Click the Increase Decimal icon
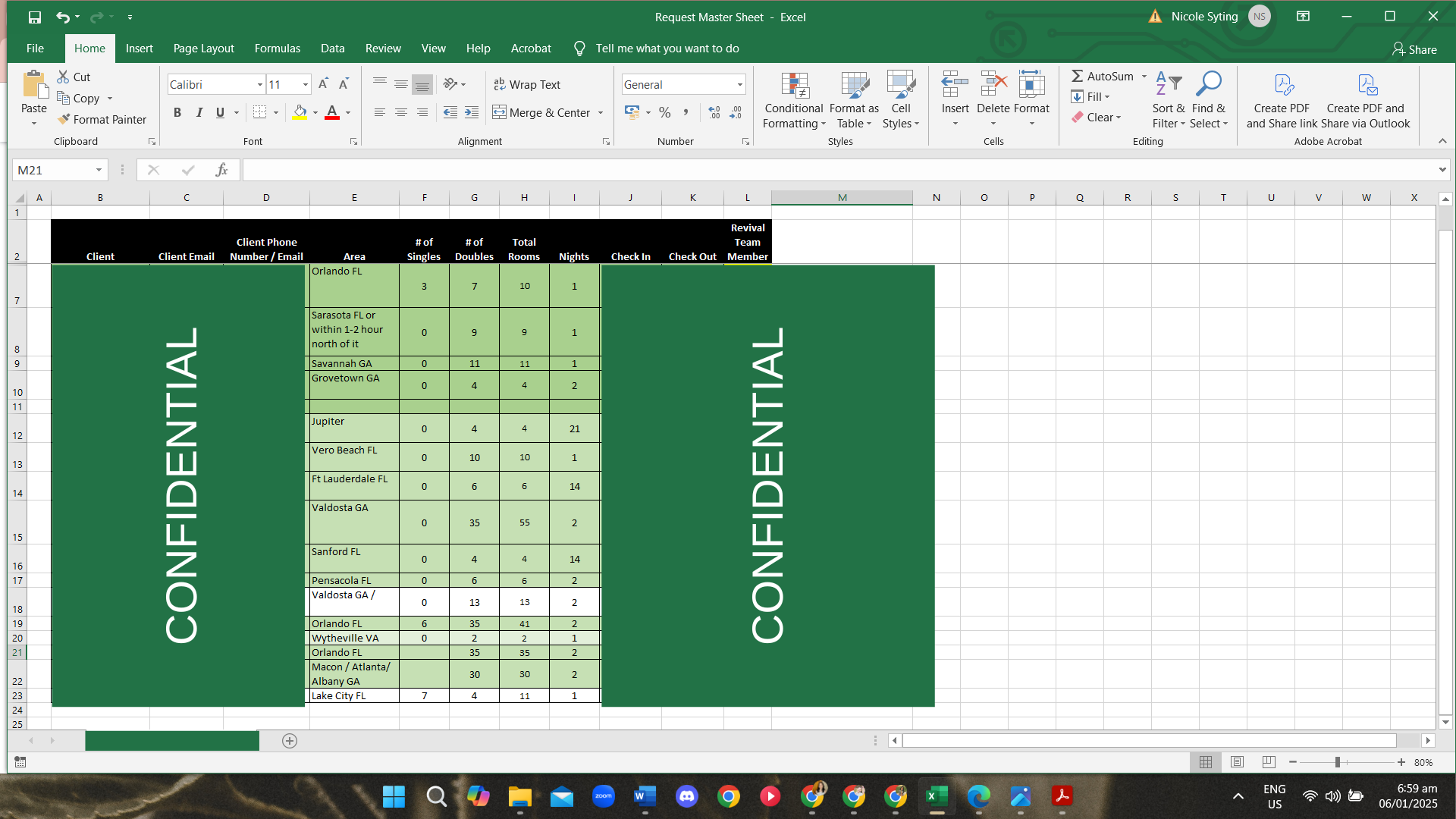The width and height of the screenshot is (1456, 819). pos(714,112)
